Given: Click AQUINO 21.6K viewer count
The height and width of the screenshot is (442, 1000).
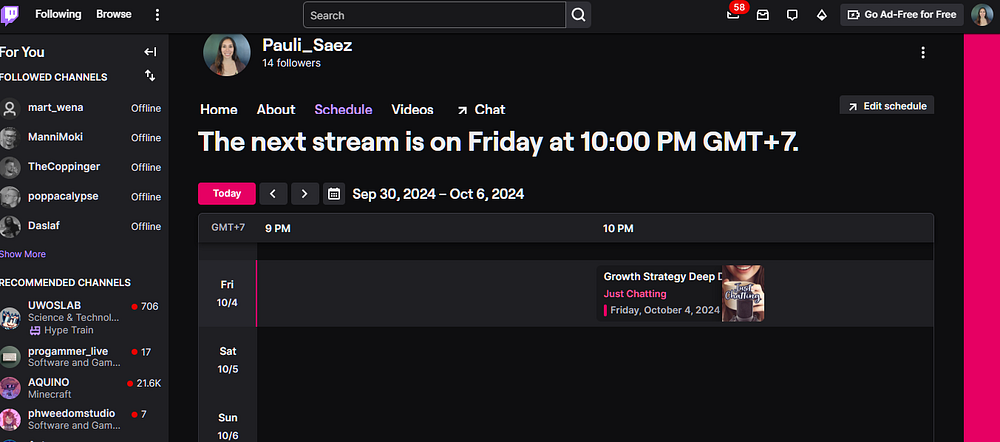Looking at the screenshot, I should (144, 383).
